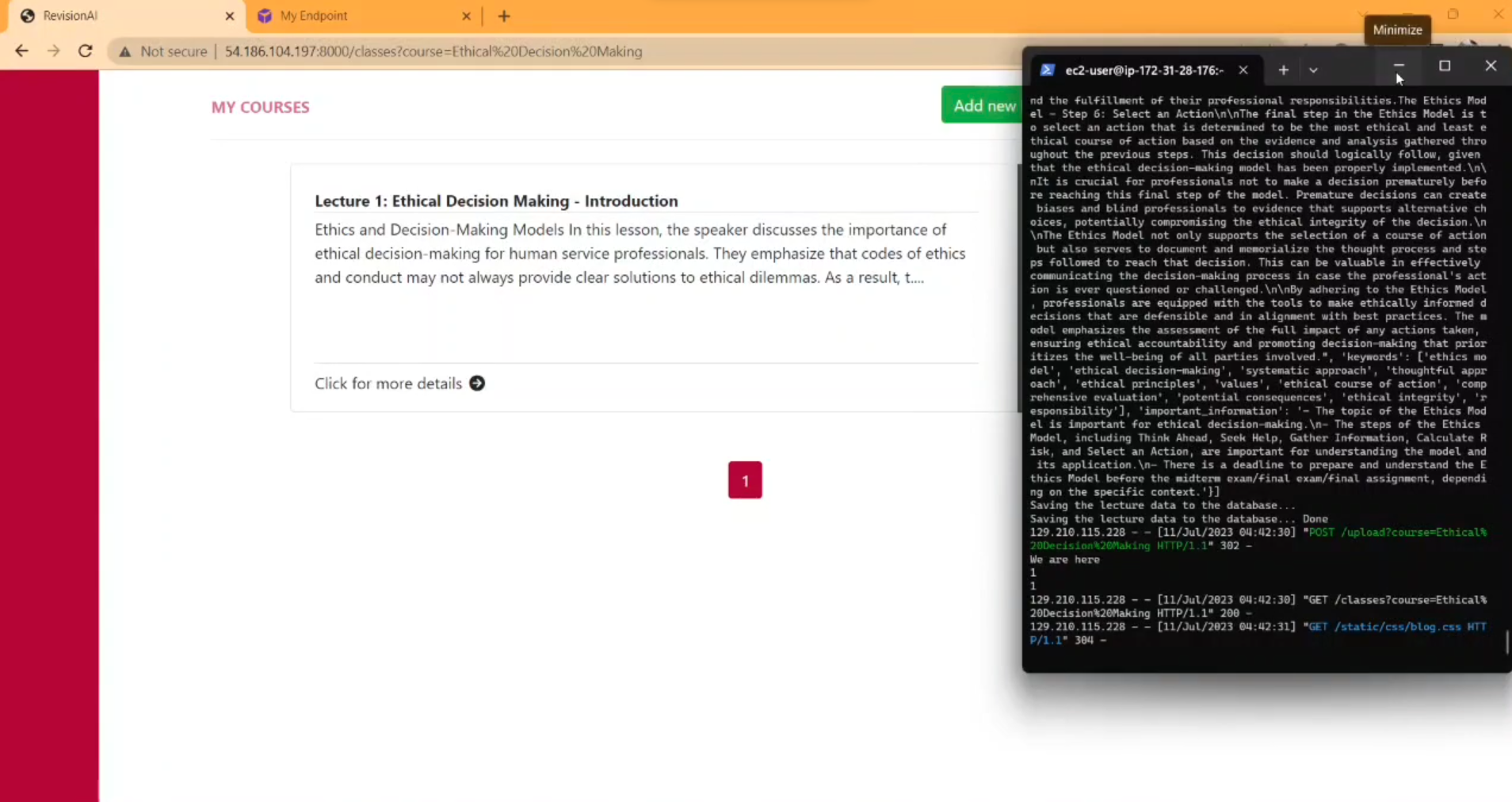The width and height of the screenshot is (1512, 802).
Task: Go back using the browser back arrow
Action: (x=21, y=52)
